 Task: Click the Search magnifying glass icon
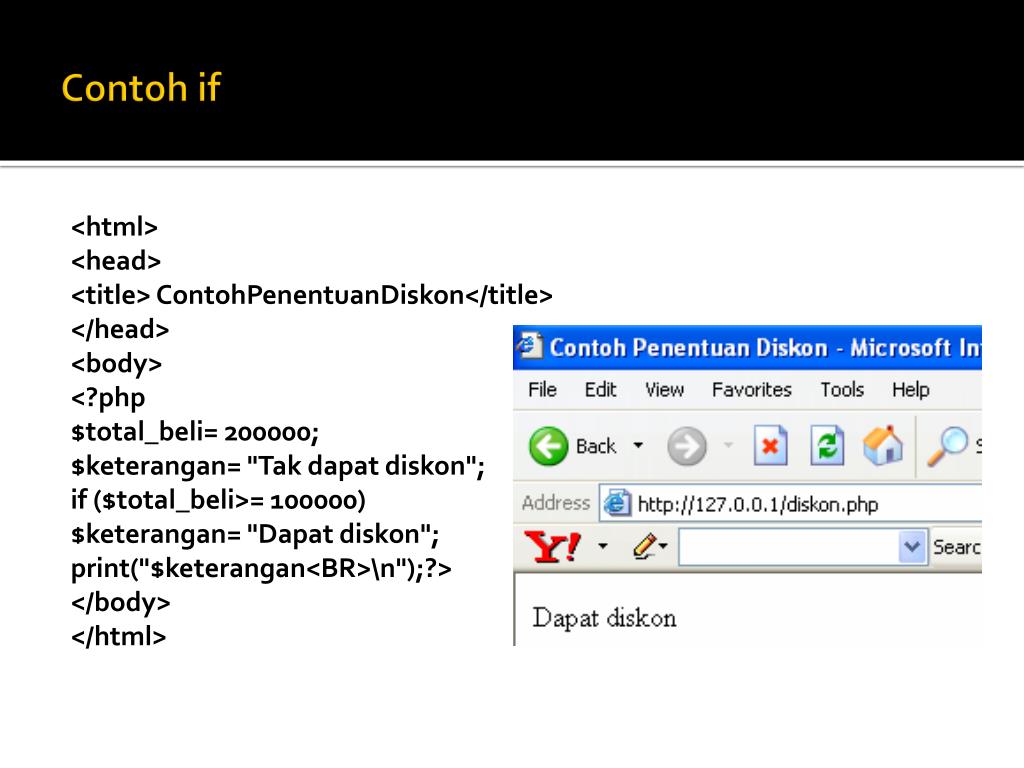tap(947, 446)
